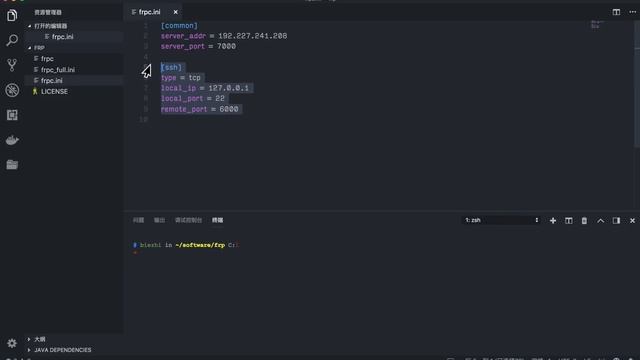This screenshot has width=640, height=360.
Task: Close the frpc.ini editor tab
Action: coord(176,12)
